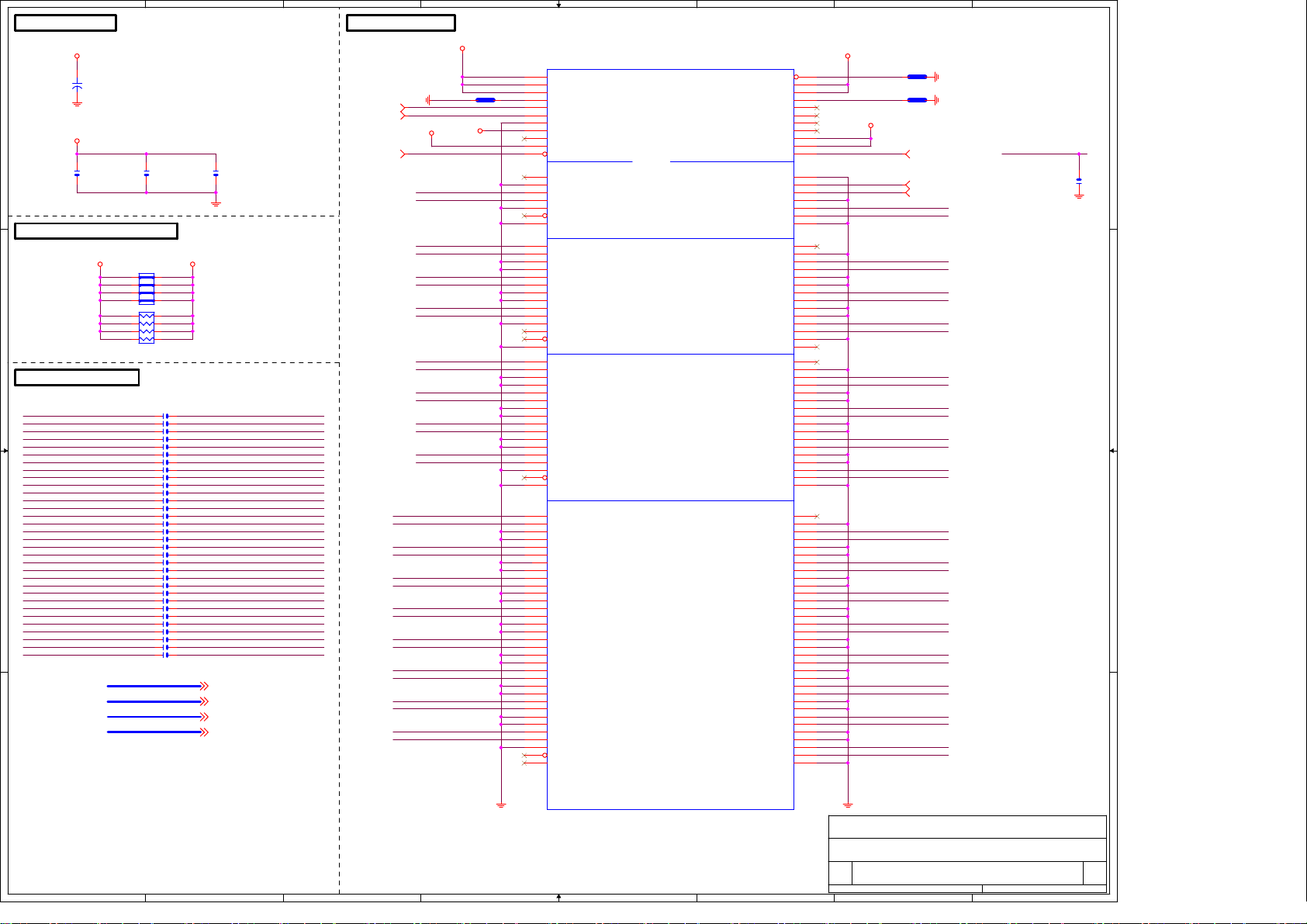The width and height of the screenshot is (1307, 924).
Task: Select the lone polarized capacitor symbol in top-left block
Action: pos(77,85)
